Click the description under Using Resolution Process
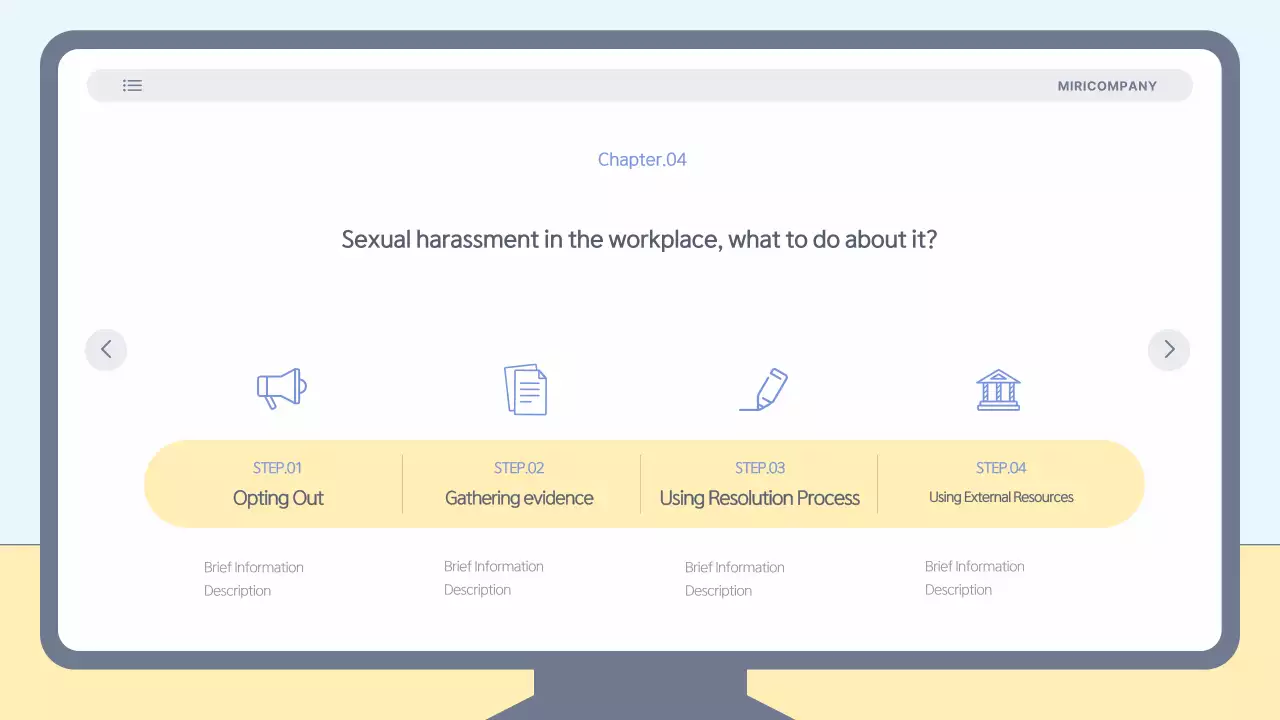The width and height of the screenshot is (1280, 720). pyautogui.click(x=735, y=579)
